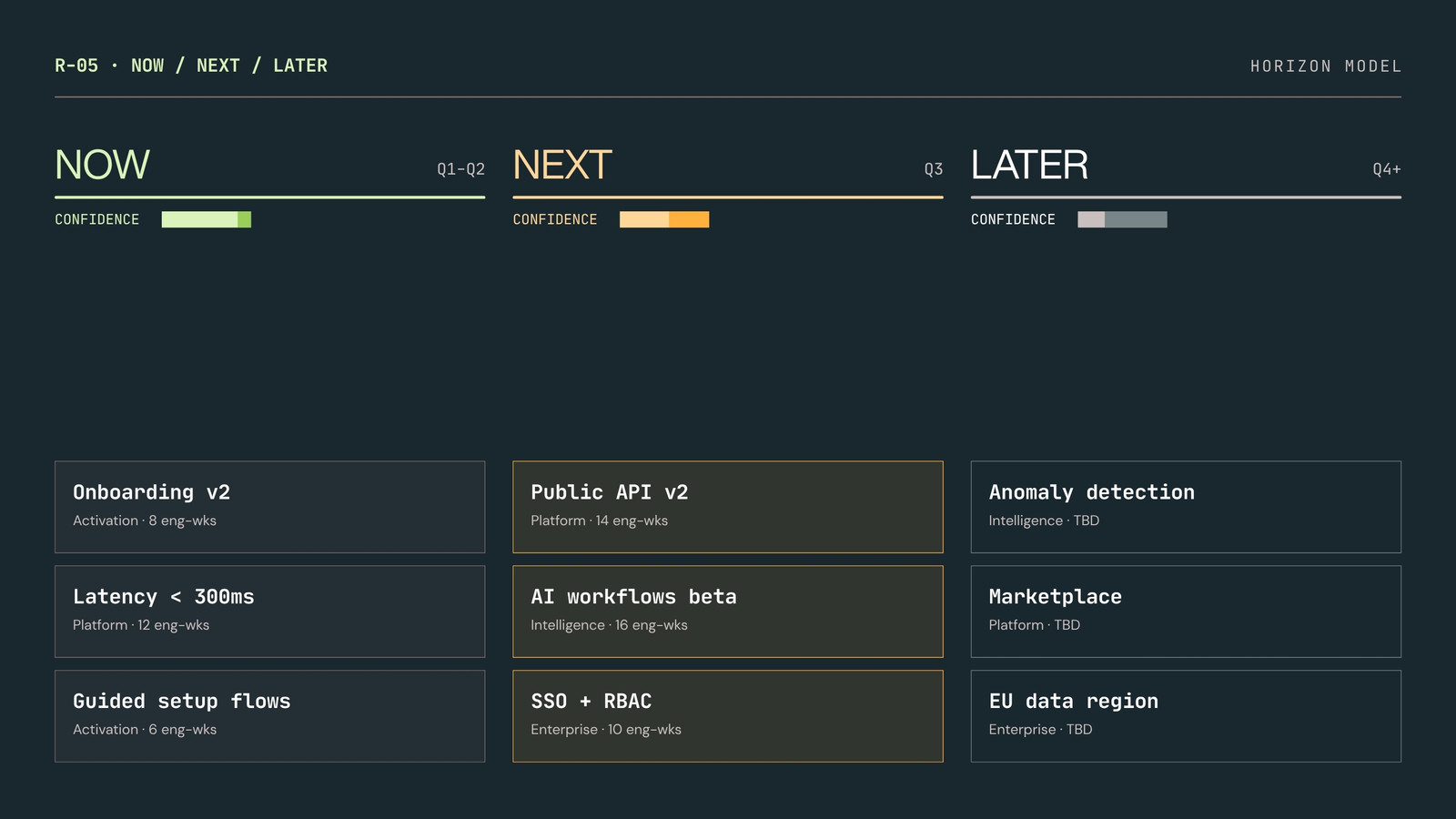Click the LATER confidence bar
This screenshot has width=1456, height=819.
coord(1122,219)
